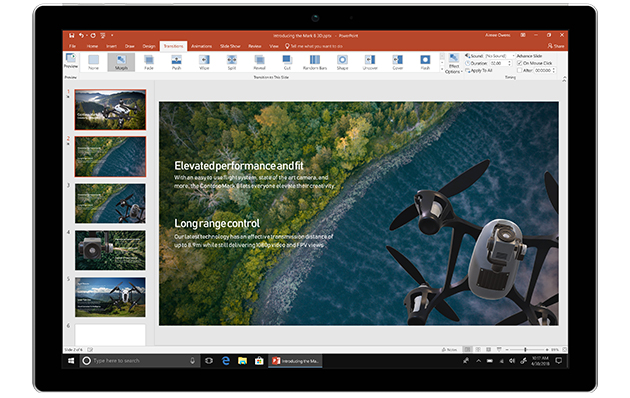This screenshot has height=398, width=630.
Task: Click Tell me what you want to do
Action: (314, 46)
